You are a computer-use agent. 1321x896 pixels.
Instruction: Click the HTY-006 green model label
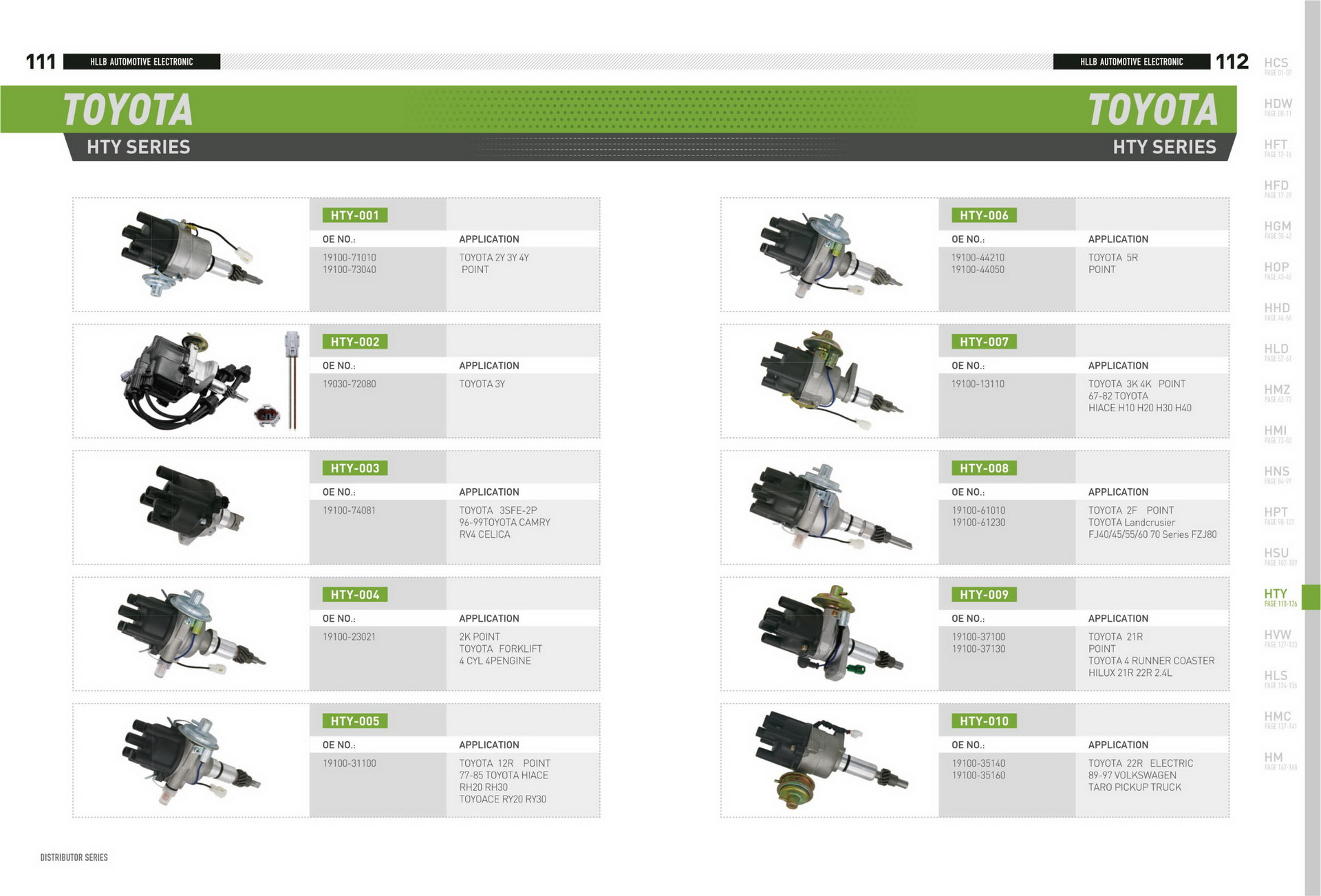(984, 215)
